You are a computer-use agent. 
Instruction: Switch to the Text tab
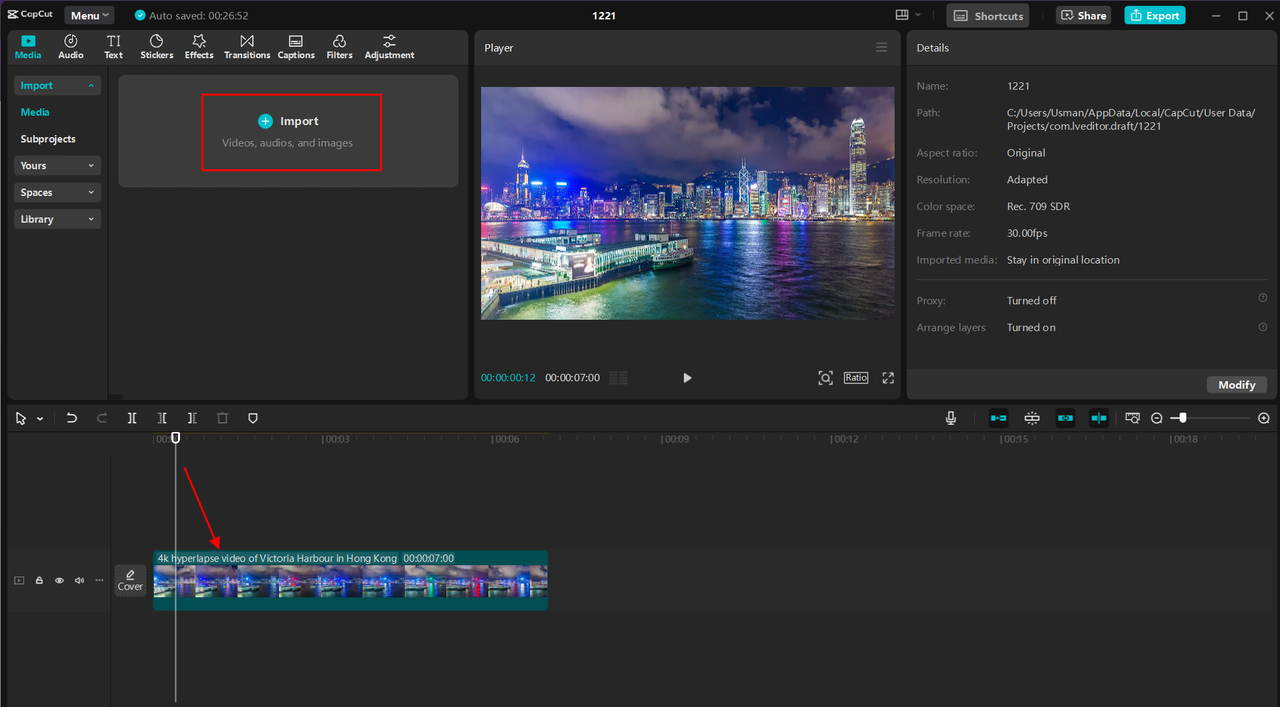(113, 46)
